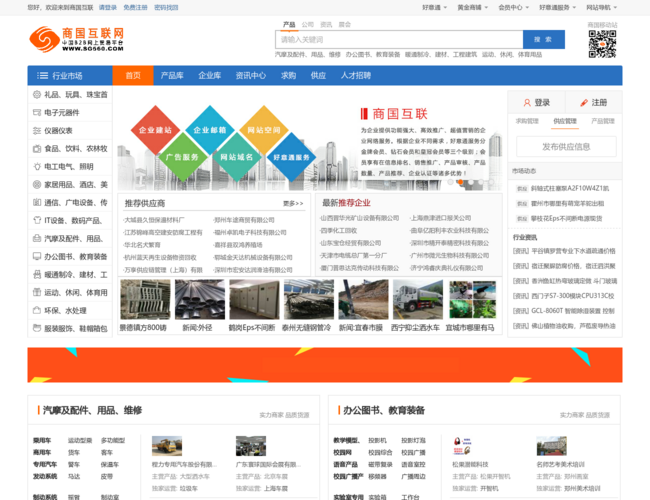The image size is (650, 500).
Task: Expand the 好意通 dropdown in top bar
Action: pyautogui.click(x=434, y=7)
